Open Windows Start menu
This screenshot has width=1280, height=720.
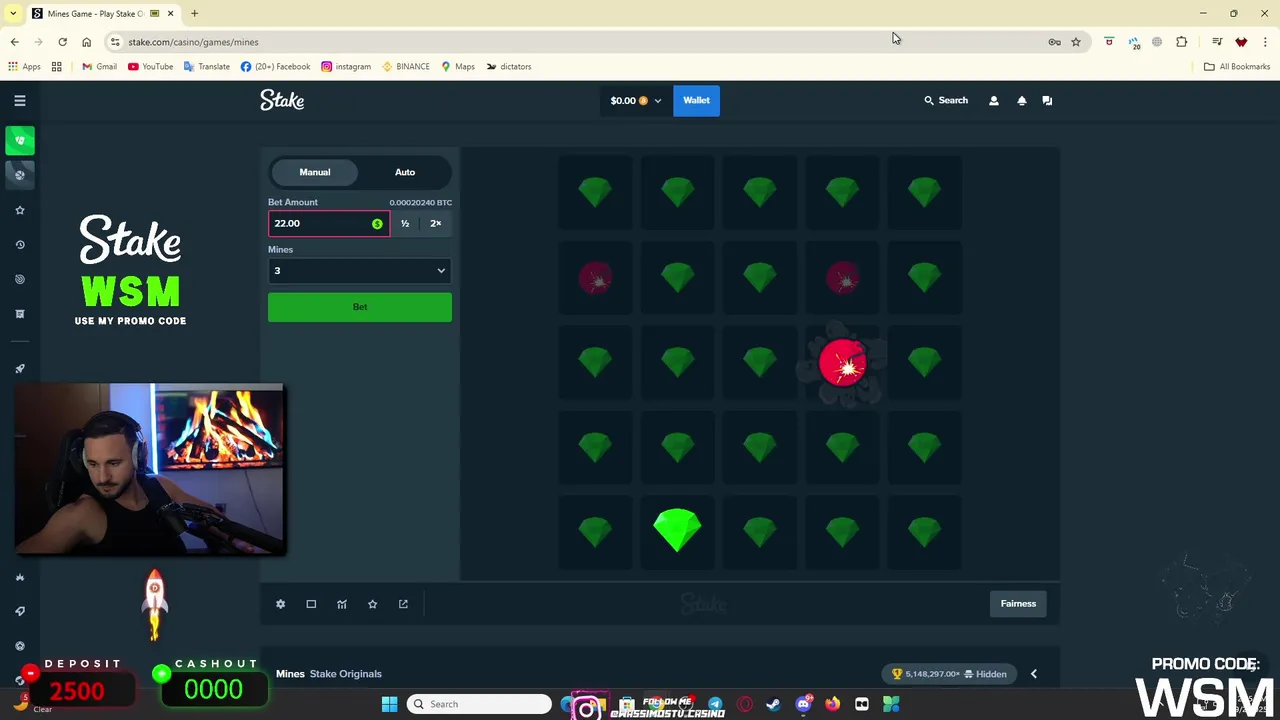(x=389, y=704)
